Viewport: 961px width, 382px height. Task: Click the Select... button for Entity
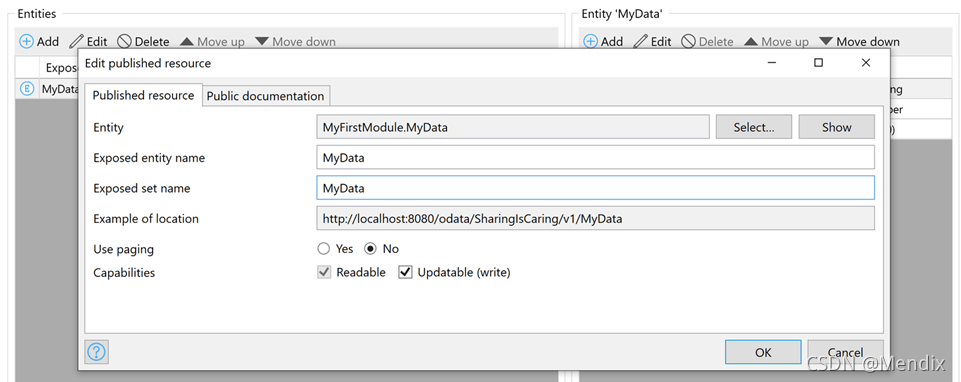[x=754, y=127]
